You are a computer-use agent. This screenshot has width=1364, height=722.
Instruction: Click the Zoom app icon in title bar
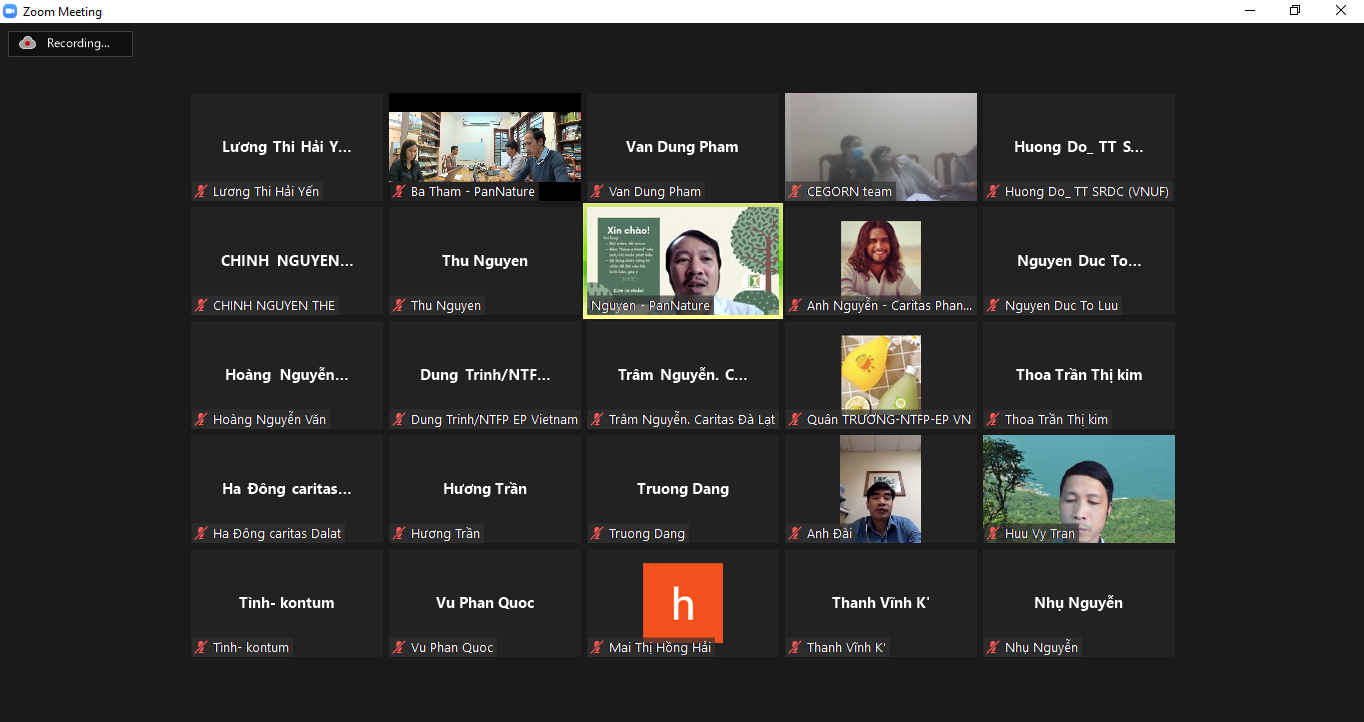click(11, 12)
